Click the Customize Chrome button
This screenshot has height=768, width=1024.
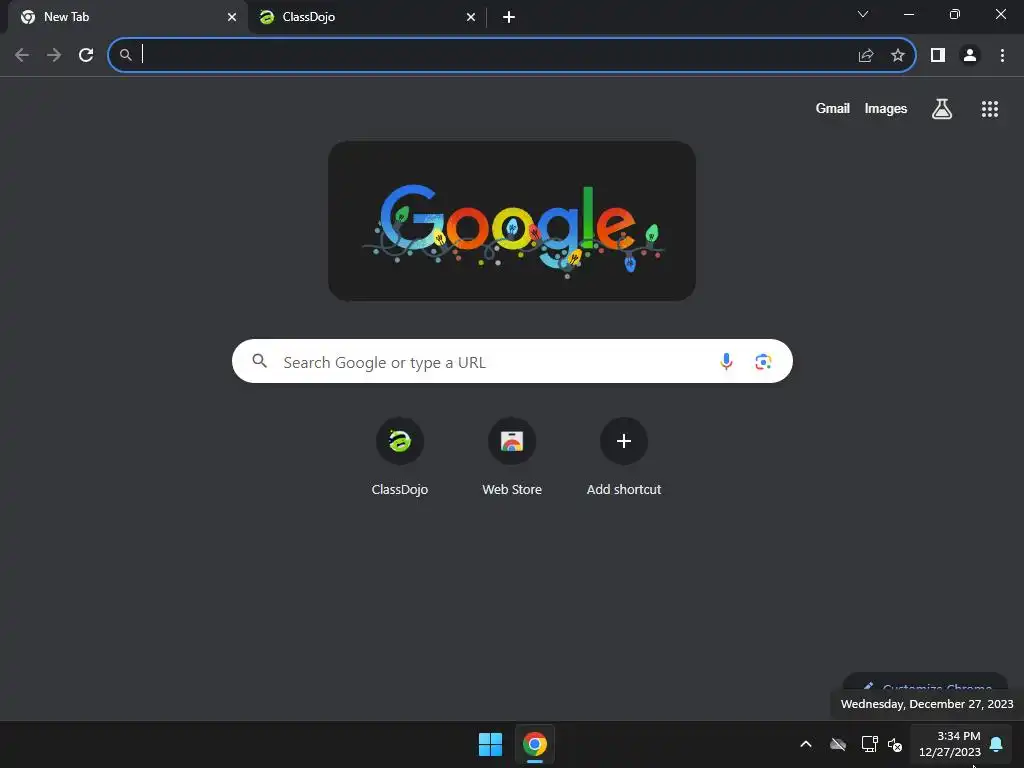(x=925, y=684)
